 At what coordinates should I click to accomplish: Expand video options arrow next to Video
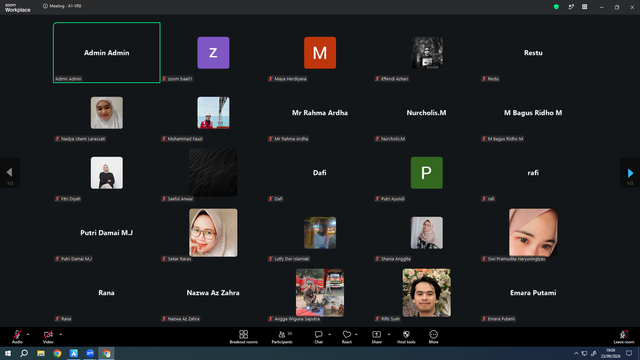tap(60, 334)
